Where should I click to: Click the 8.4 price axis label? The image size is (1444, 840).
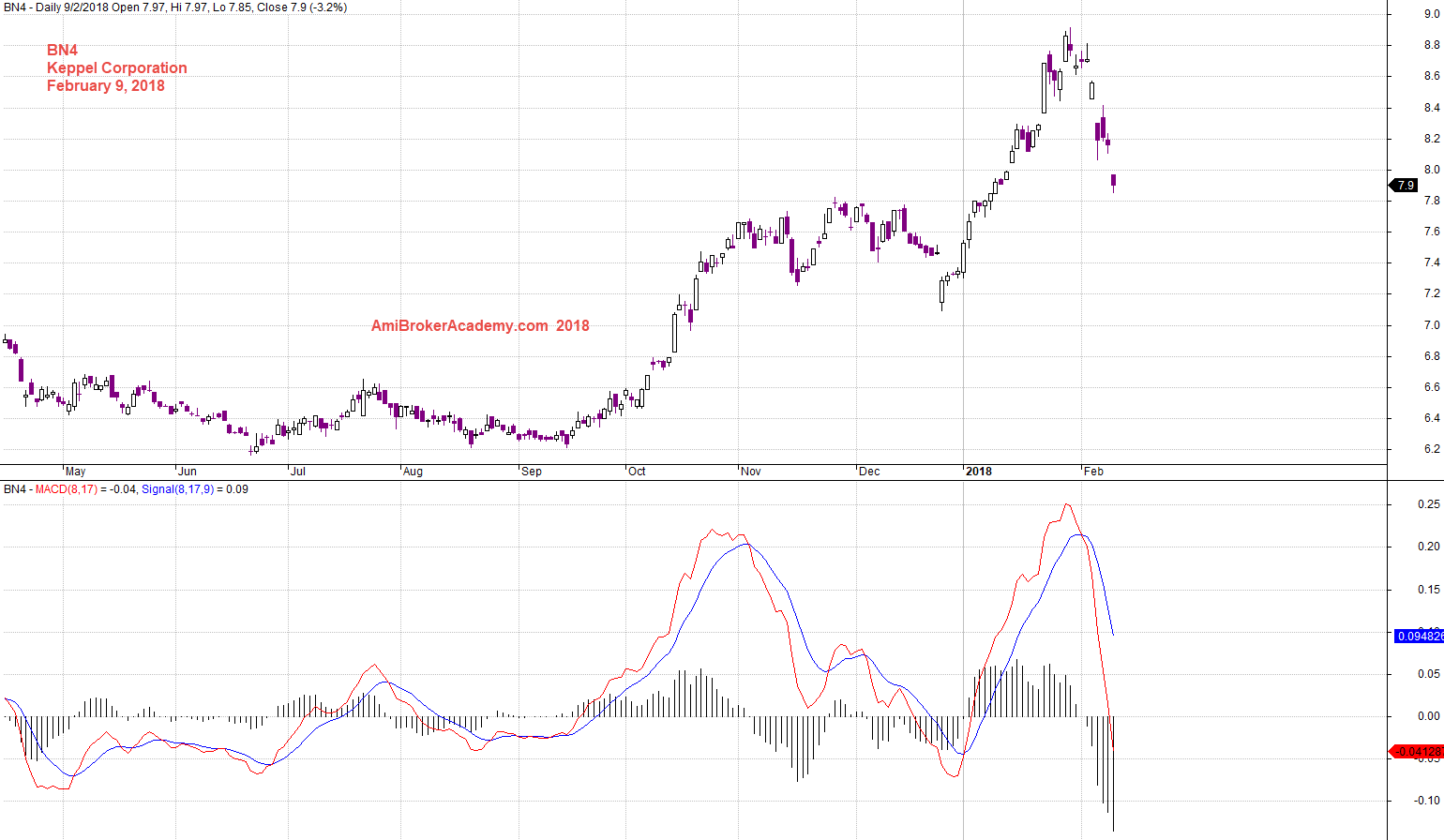pyautogui.click(x=1432, y=108)
